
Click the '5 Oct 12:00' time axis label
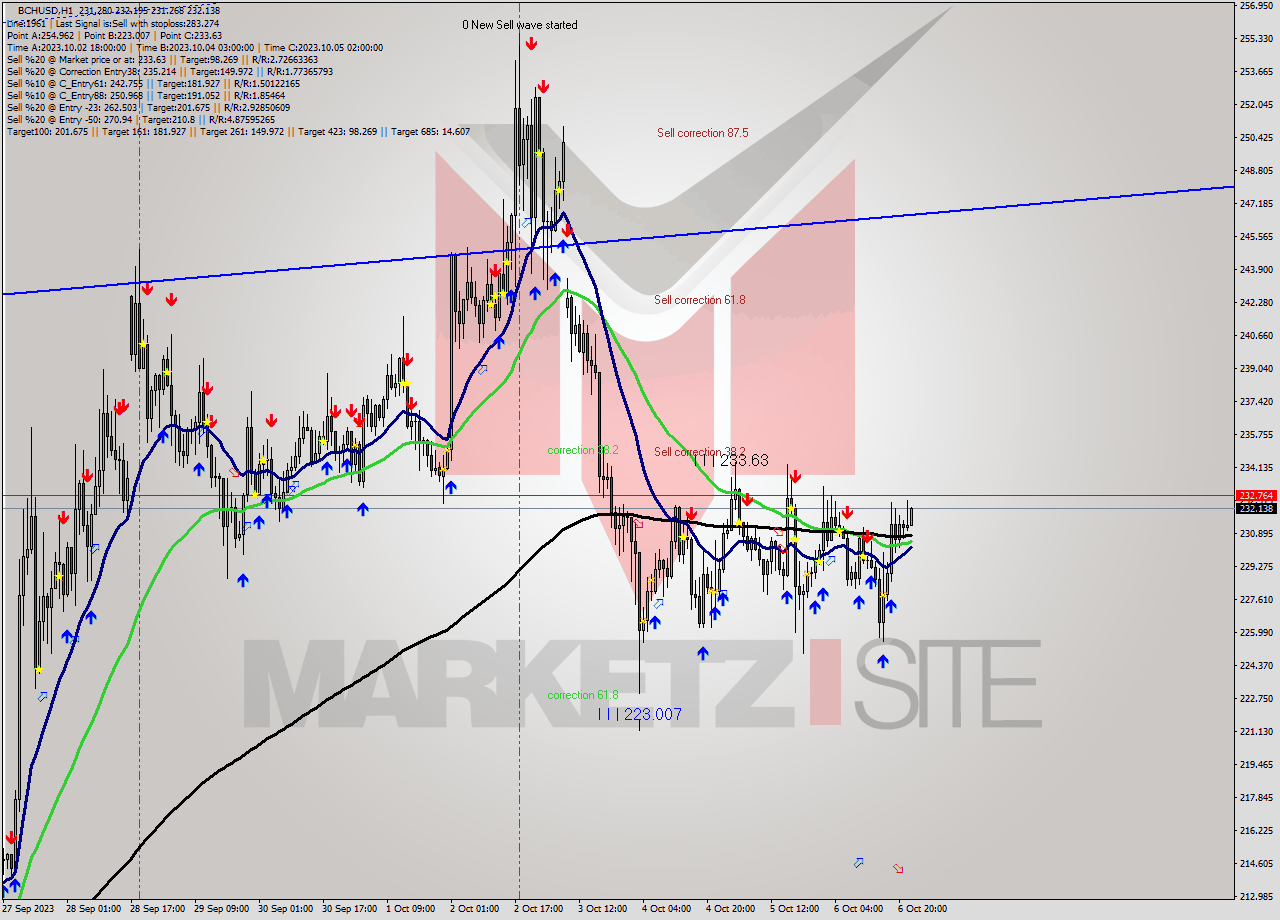point(794,910)
